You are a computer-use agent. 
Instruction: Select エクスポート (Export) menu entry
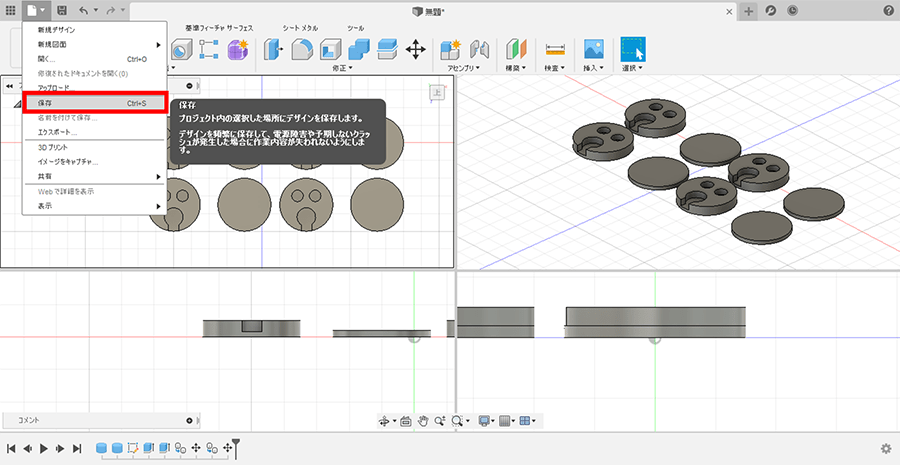point(57,132)
